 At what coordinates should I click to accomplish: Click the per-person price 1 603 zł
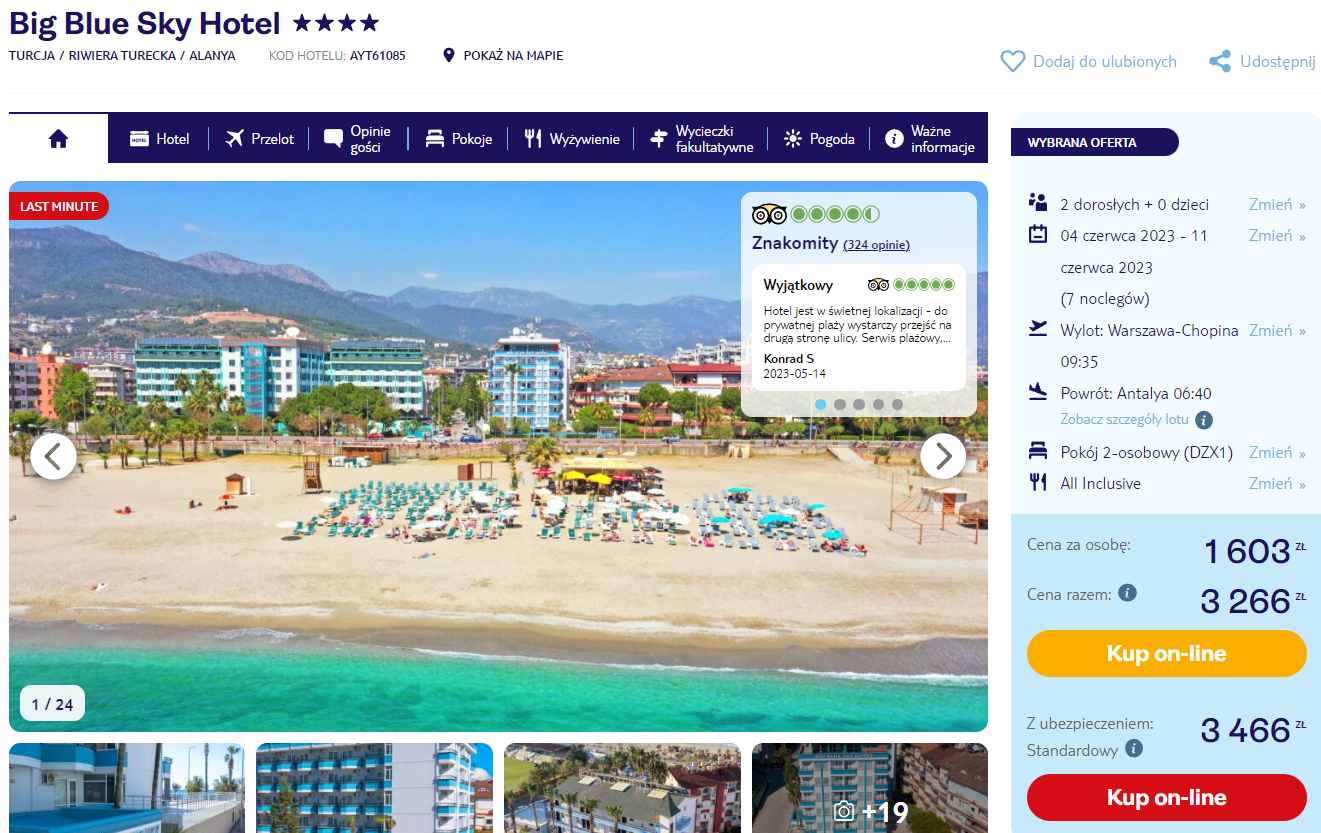[x=1254, y=551]
